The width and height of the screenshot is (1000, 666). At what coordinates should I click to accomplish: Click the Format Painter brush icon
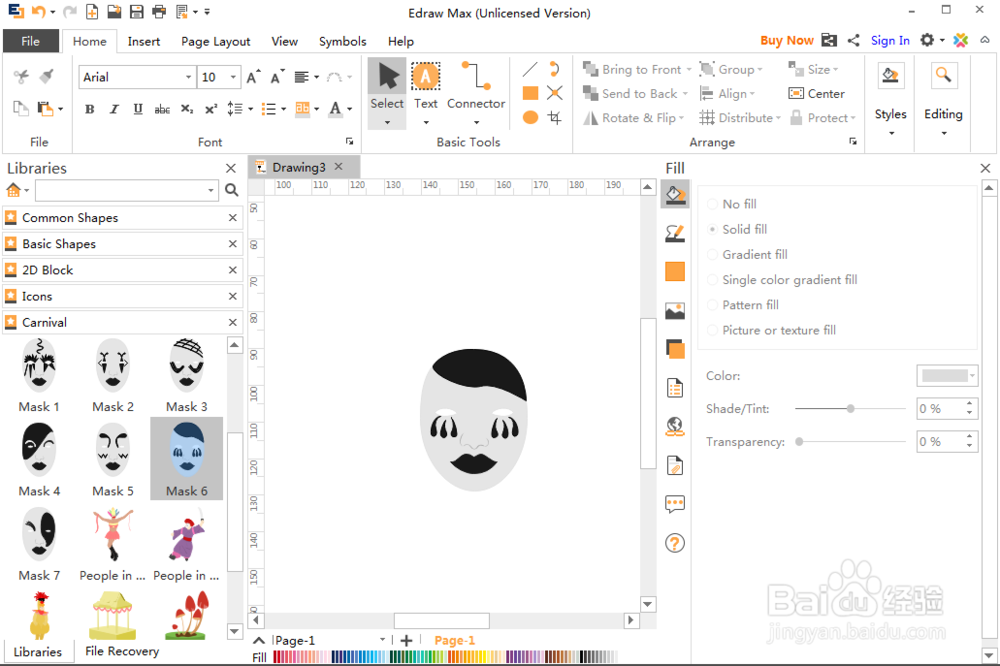coord(46,77)
